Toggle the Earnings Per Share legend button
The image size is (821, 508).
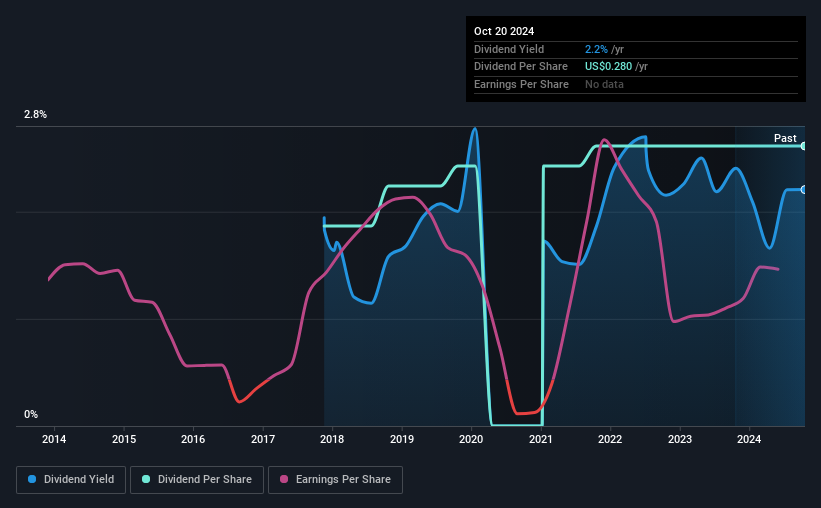[335, 480]
